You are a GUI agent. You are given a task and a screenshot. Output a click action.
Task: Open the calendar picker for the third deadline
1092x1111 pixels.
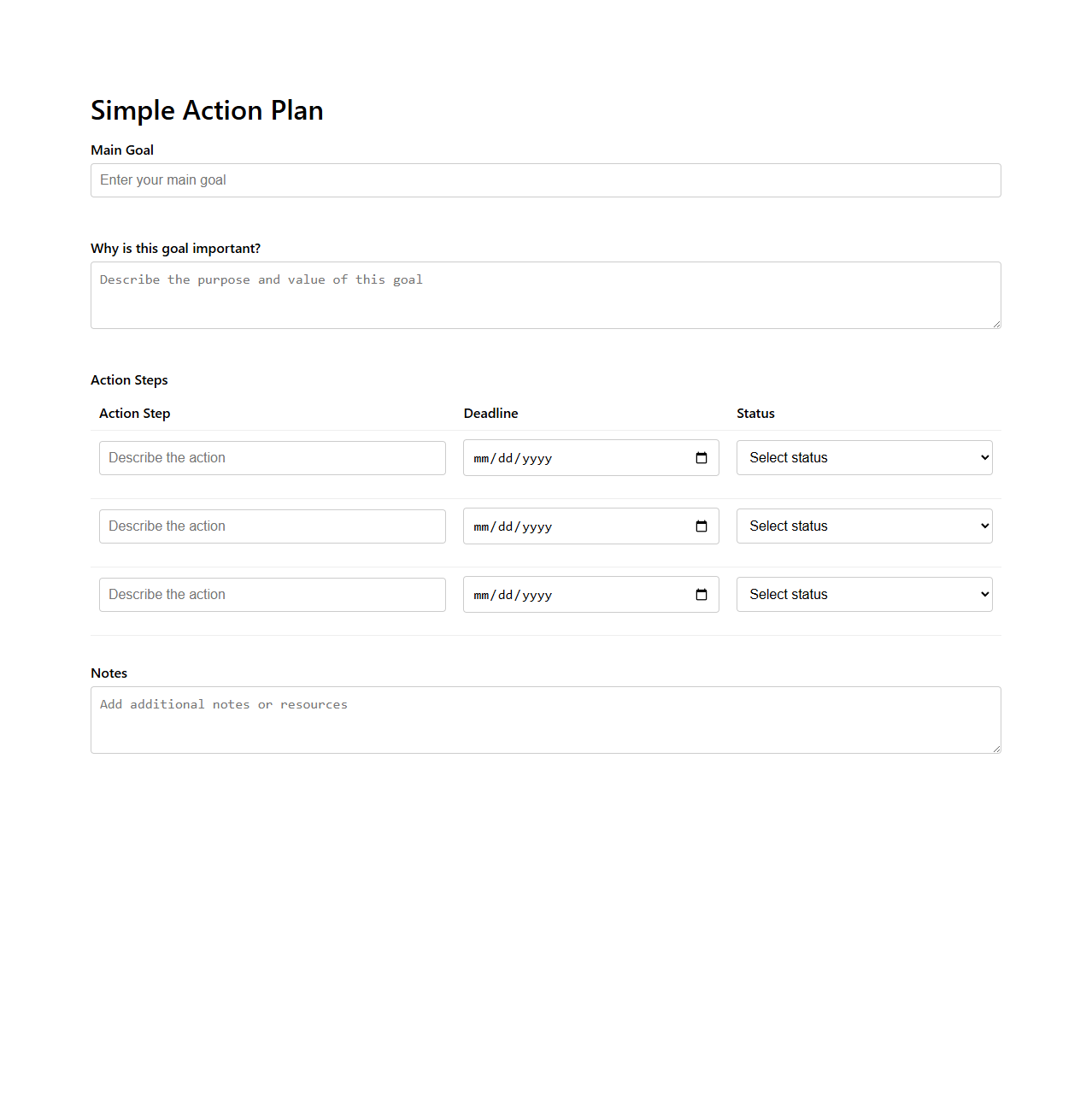click(x=701, y=594)
